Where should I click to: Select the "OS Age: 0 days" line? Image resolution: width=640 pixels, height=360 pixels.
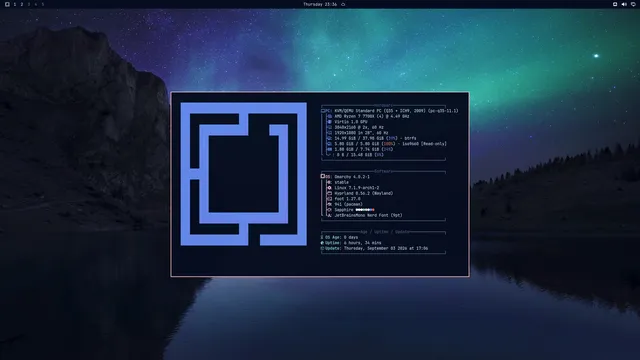pyautogui.click(x=339, y=237)
